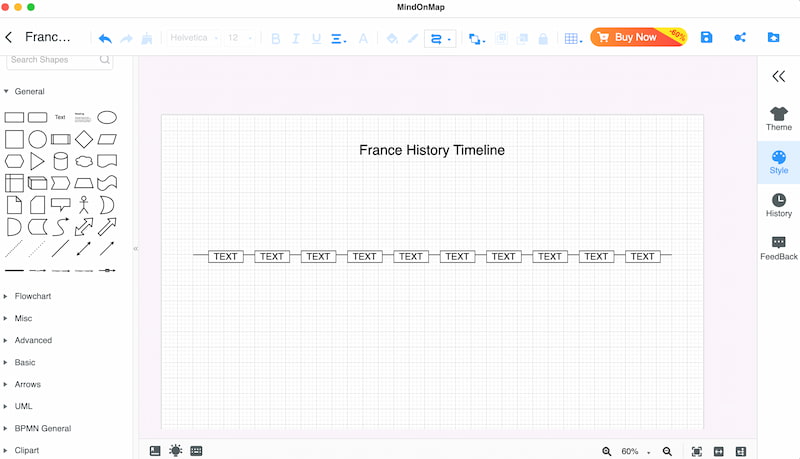Open the Style panel
Image resolution: width=800 pixels, height=459 pixels.
coord(779,163)
